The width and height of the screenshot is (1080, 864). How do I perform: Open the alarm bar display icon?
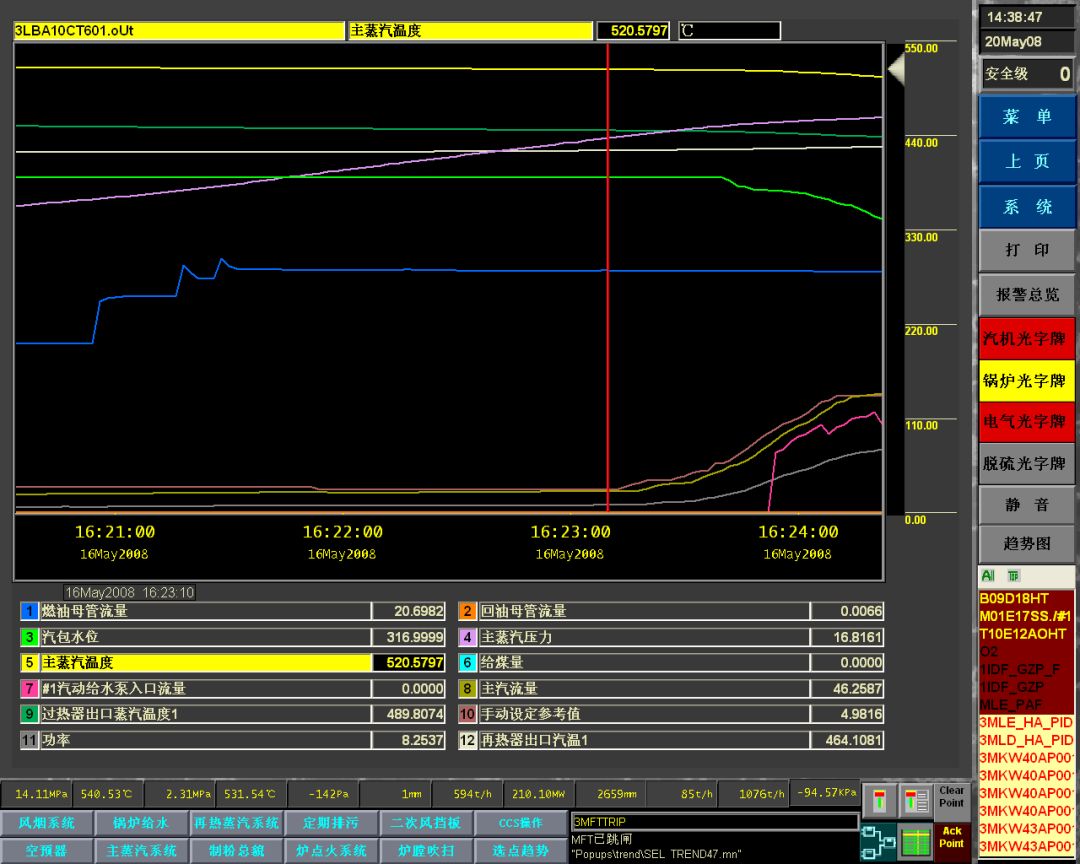(879, 801)
